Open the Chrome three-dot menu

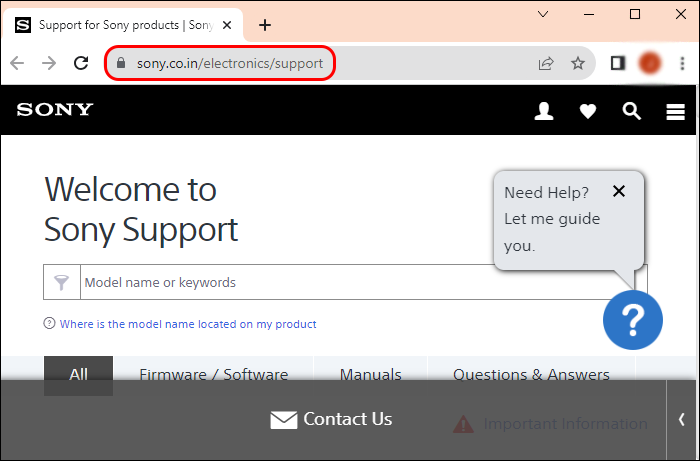(682, 63)
